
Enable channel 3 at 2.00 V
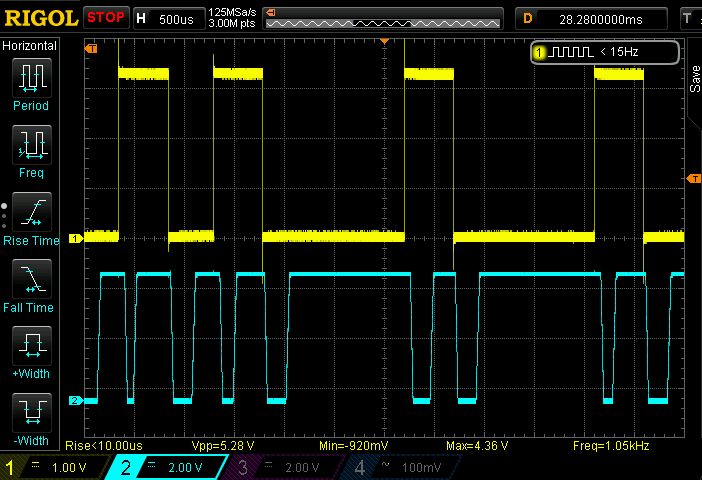click(283, 467)
